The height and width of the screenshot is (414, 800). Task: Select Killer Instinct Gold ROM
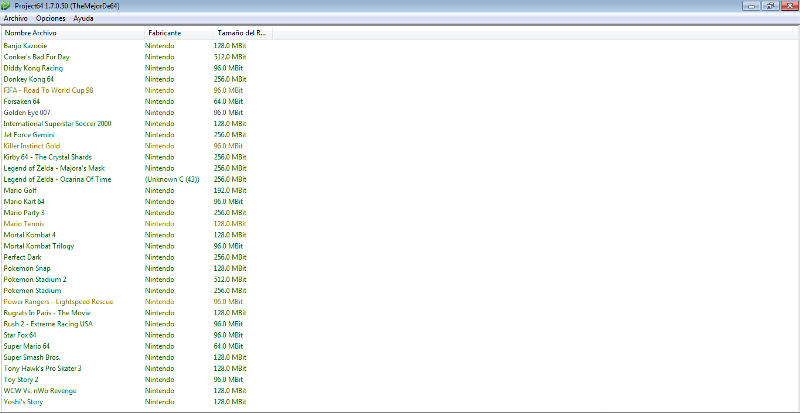pyautogui.click(x=32, y=146)
